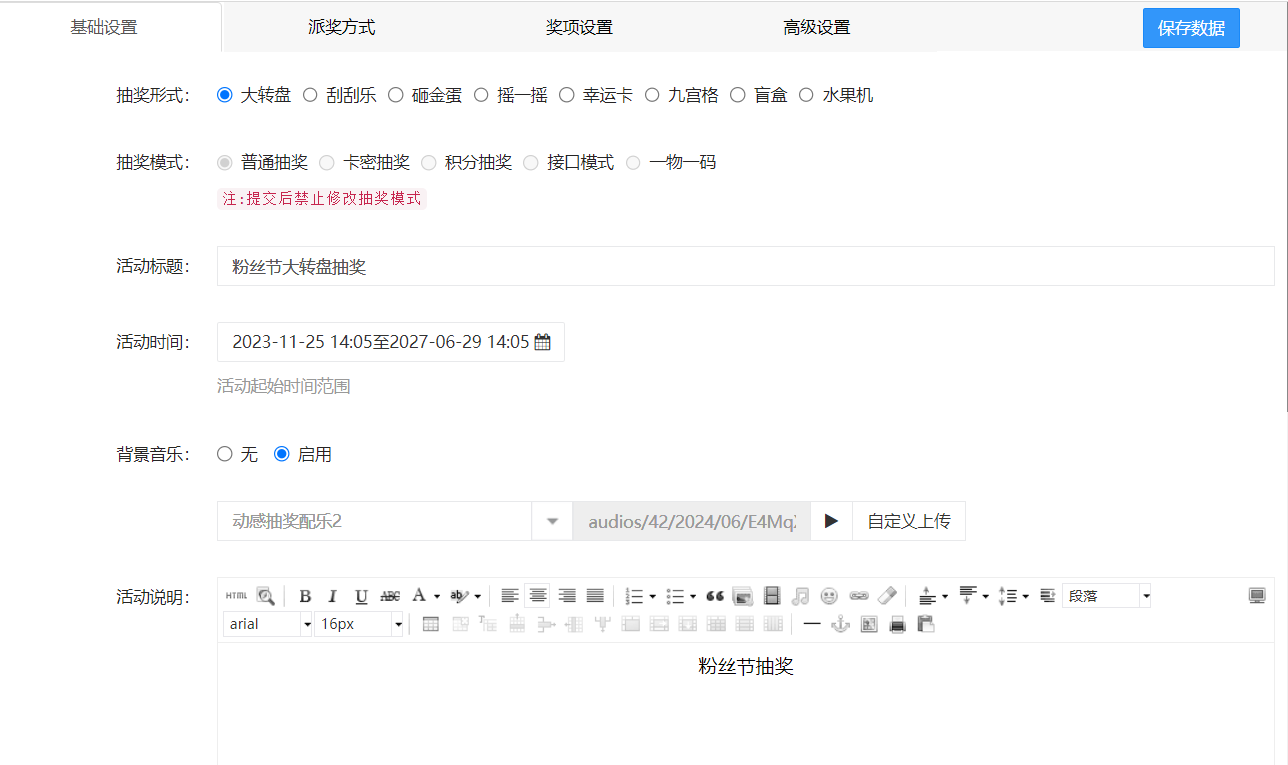Select 水果机 lottery form
This screenshot has height=765, width=1288.
click(807, 95)
